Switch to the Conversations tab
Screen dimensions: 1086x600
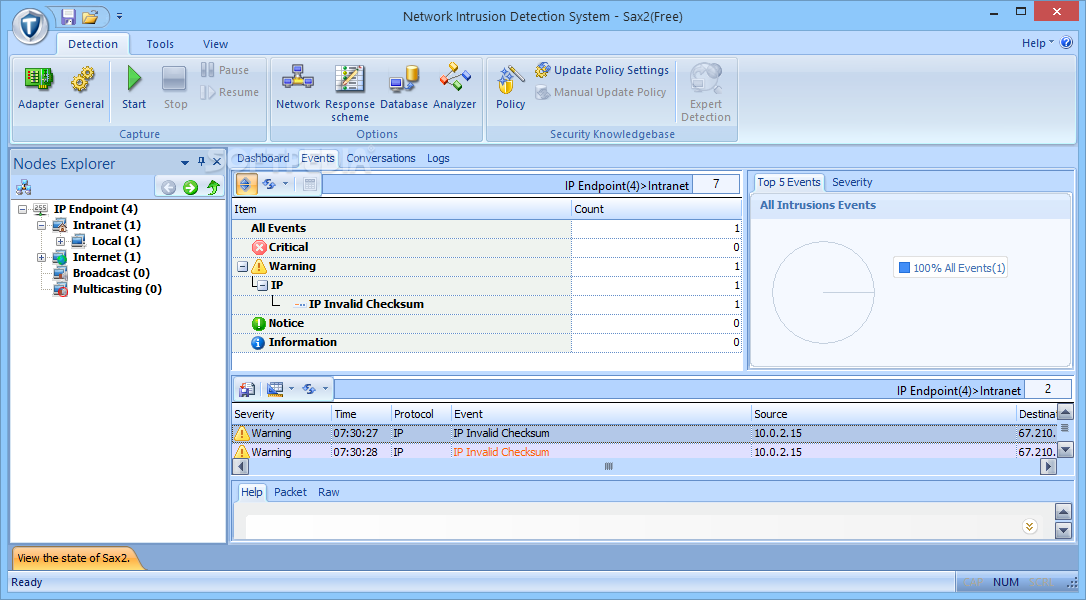[381, 158]
